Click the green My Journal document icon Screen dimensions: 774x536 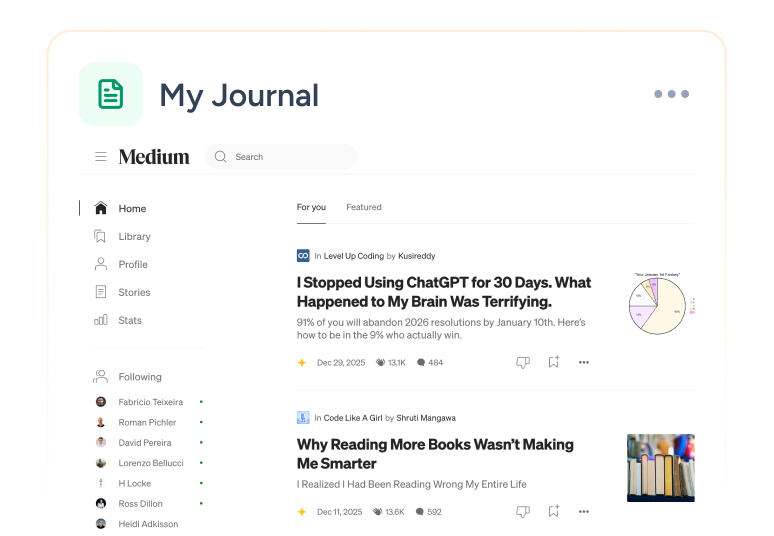click(111, 94)
